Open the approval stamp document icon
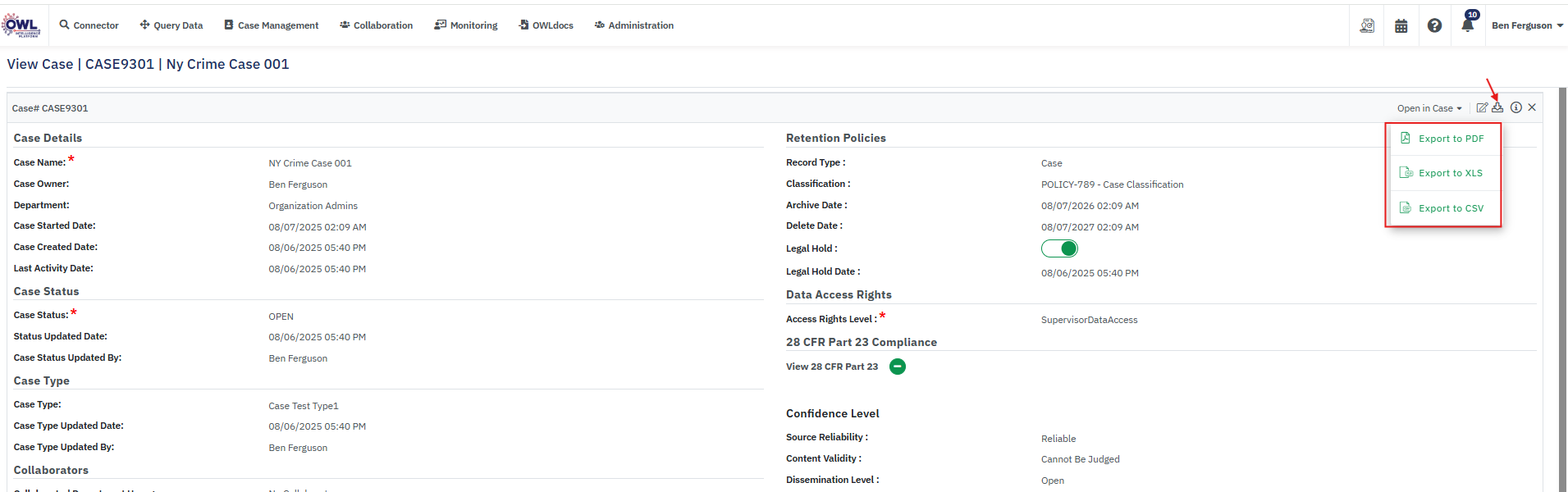Image resolution: width=1568 pixels, height=492 pixels. pos(1367,25)
